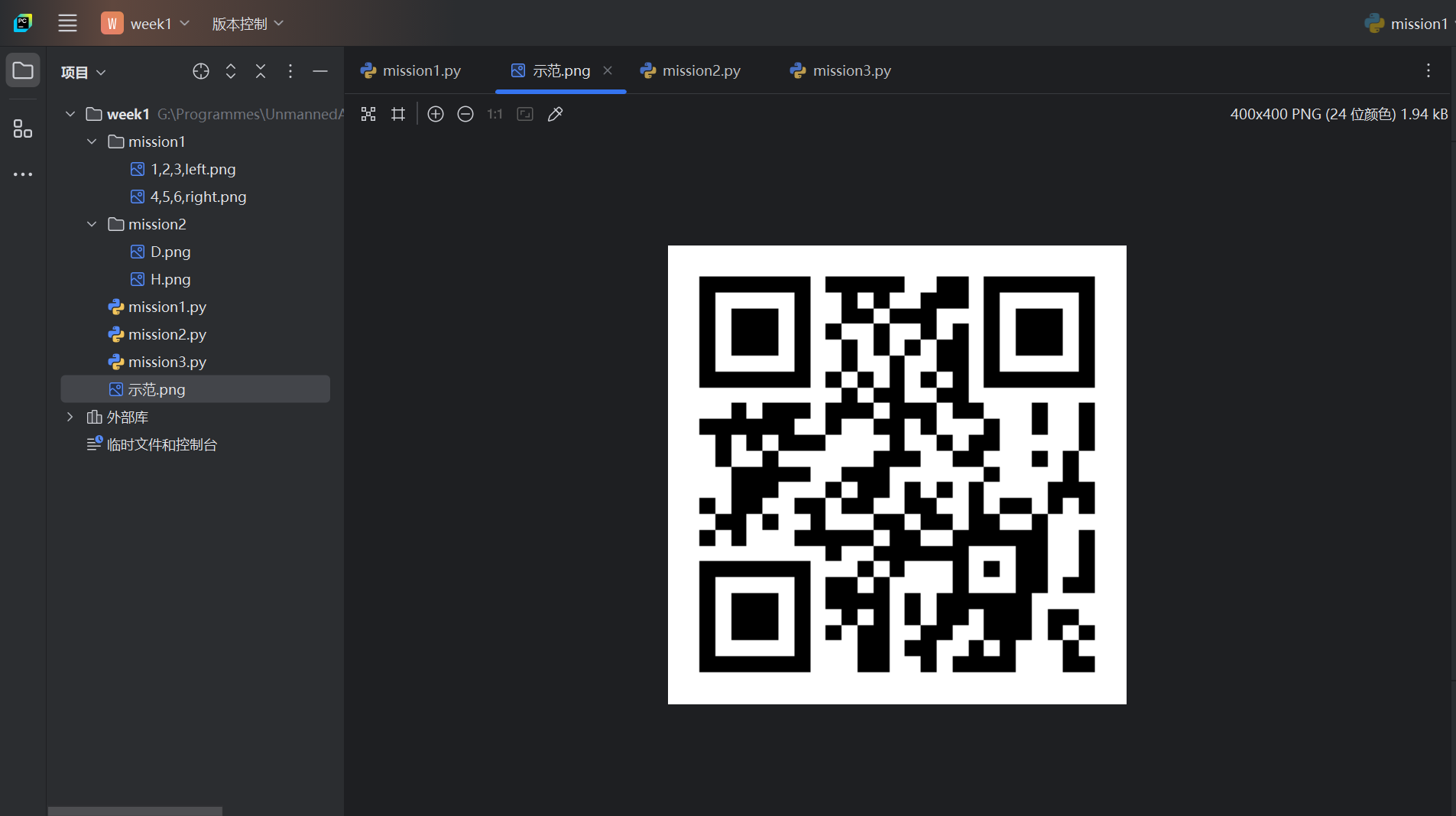Viewport: 1456px width, 816px height.
Task: Switch to the mission2.py tab
Action: point(691,70)
